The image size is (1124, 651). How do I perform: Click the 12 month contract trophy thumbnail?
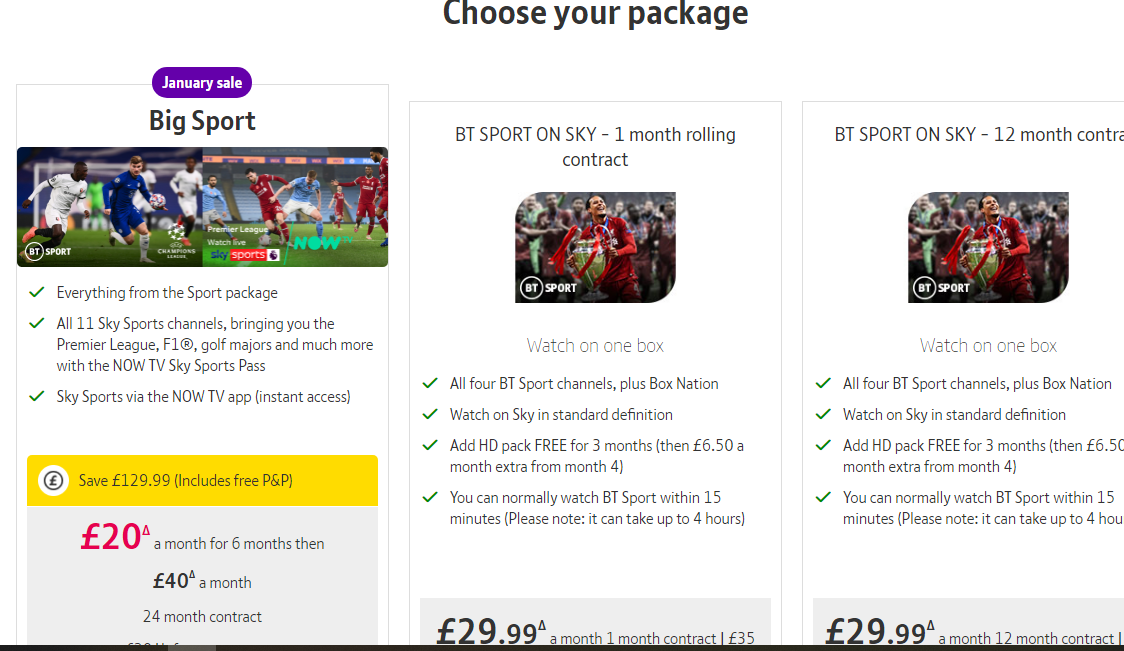(x=988, y=247)
